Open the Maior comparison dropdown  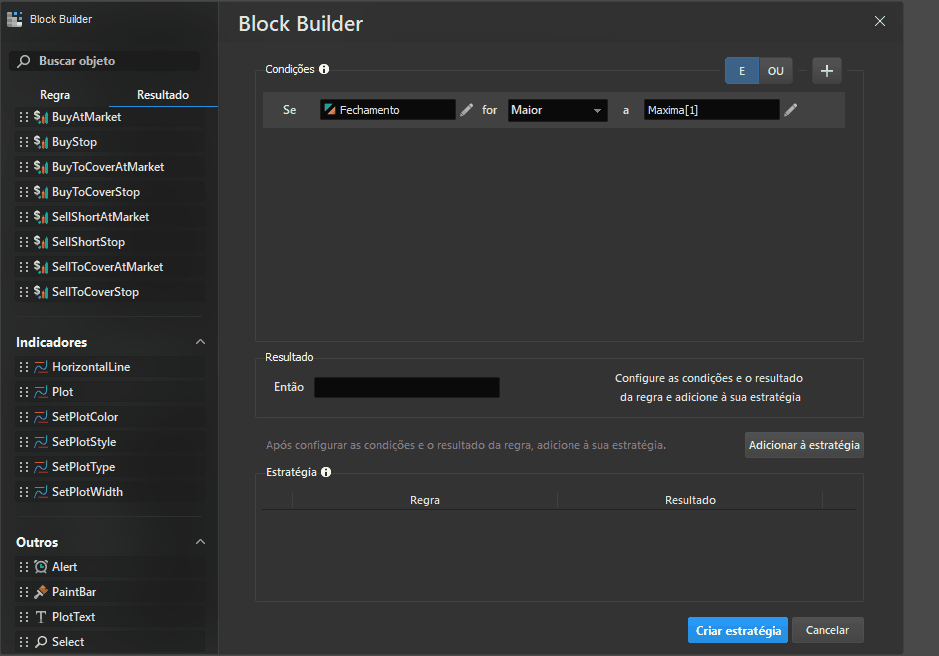[x=557, y=110]
